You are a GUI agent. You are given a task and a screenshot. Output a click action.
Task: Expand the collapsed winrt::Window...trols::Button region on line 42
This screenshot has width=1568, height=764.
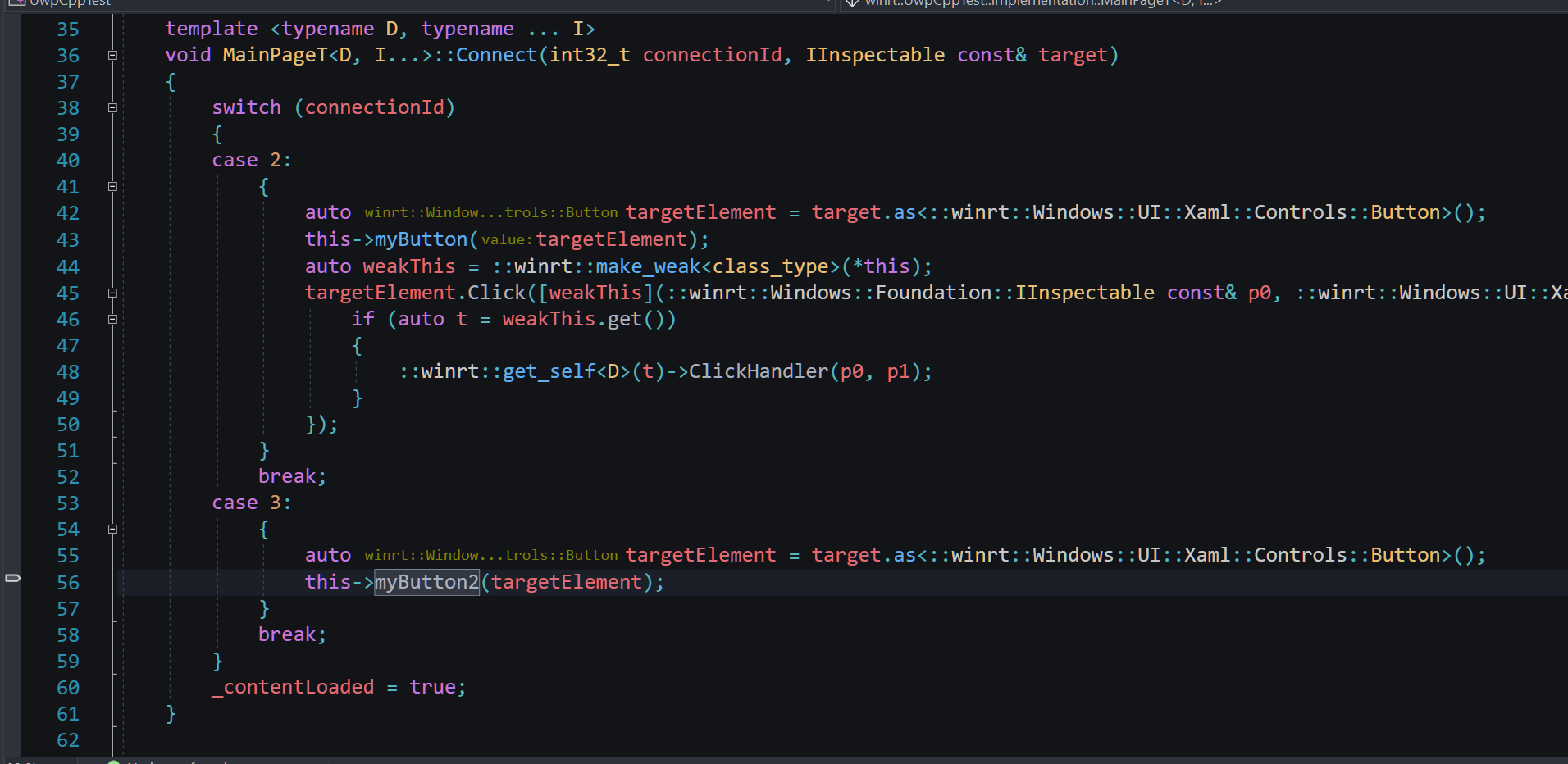[490, 212]
